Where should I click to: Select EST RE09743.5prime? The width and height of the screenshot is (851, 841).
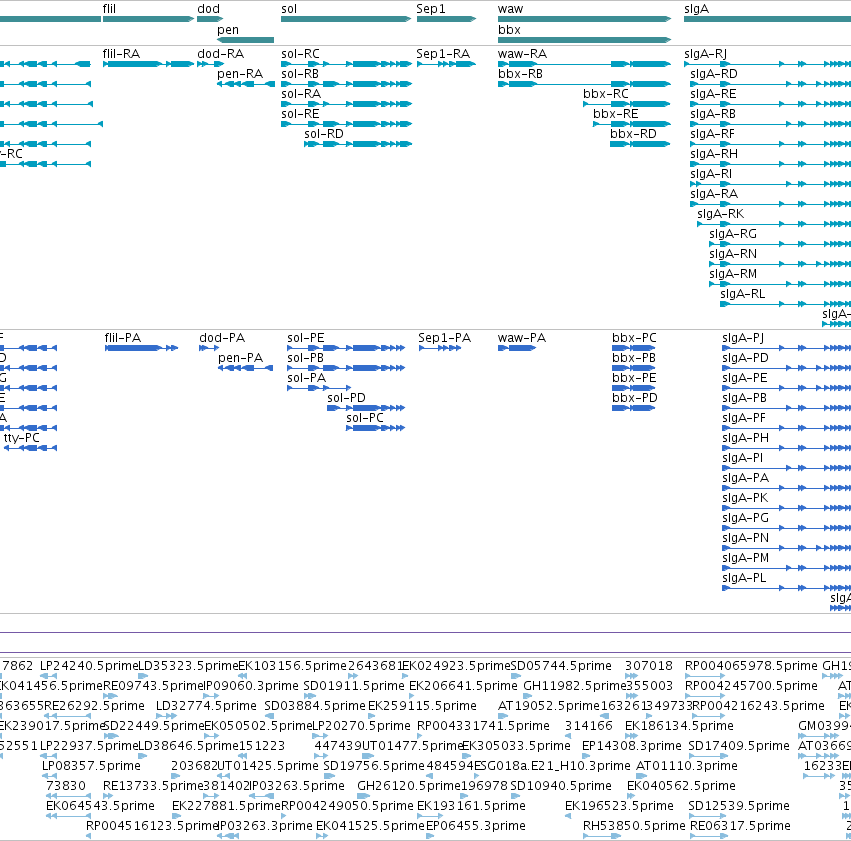tap(110, 696)
